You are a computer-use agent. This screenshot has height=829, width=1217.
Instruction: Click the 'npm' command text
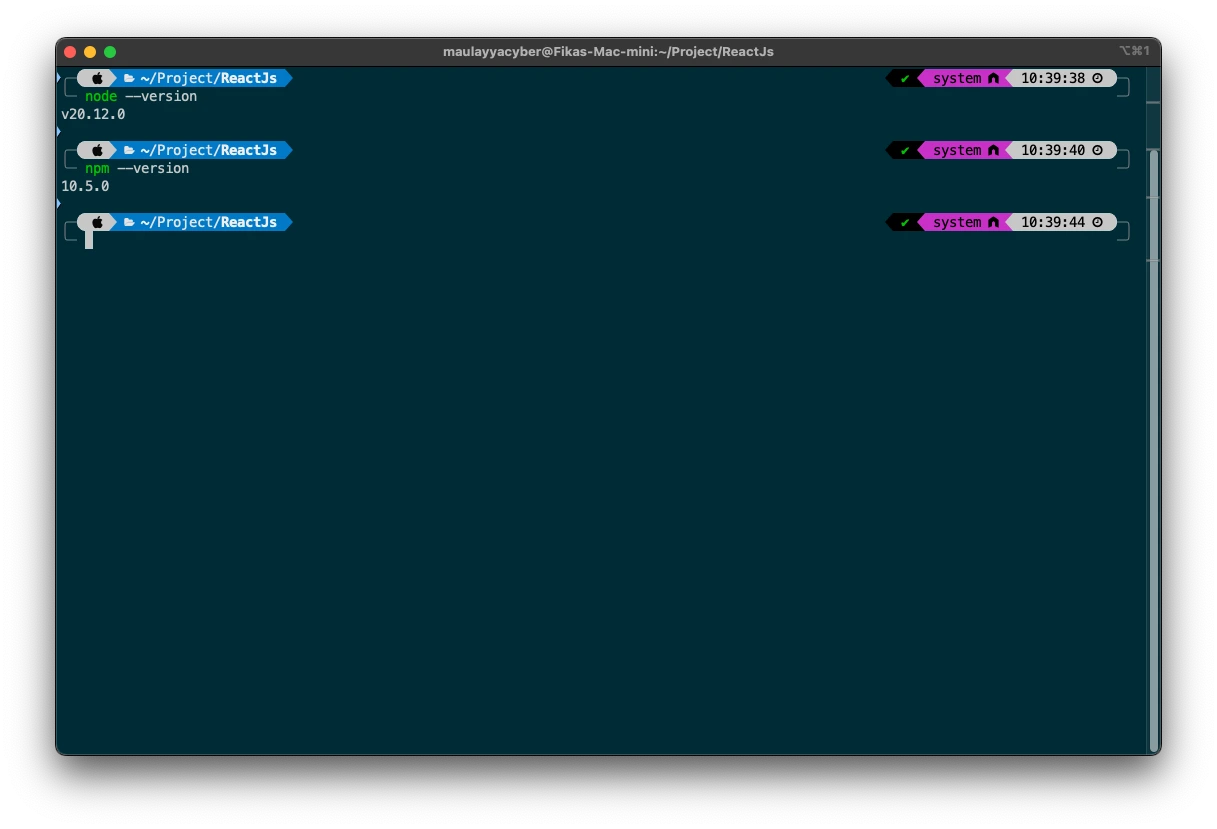click(x=97, y=168)
